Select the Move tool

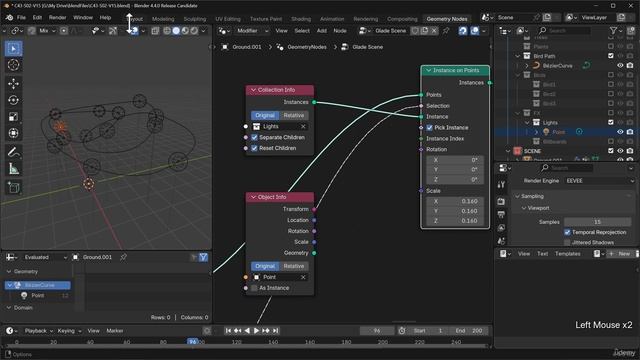point(13,83)
